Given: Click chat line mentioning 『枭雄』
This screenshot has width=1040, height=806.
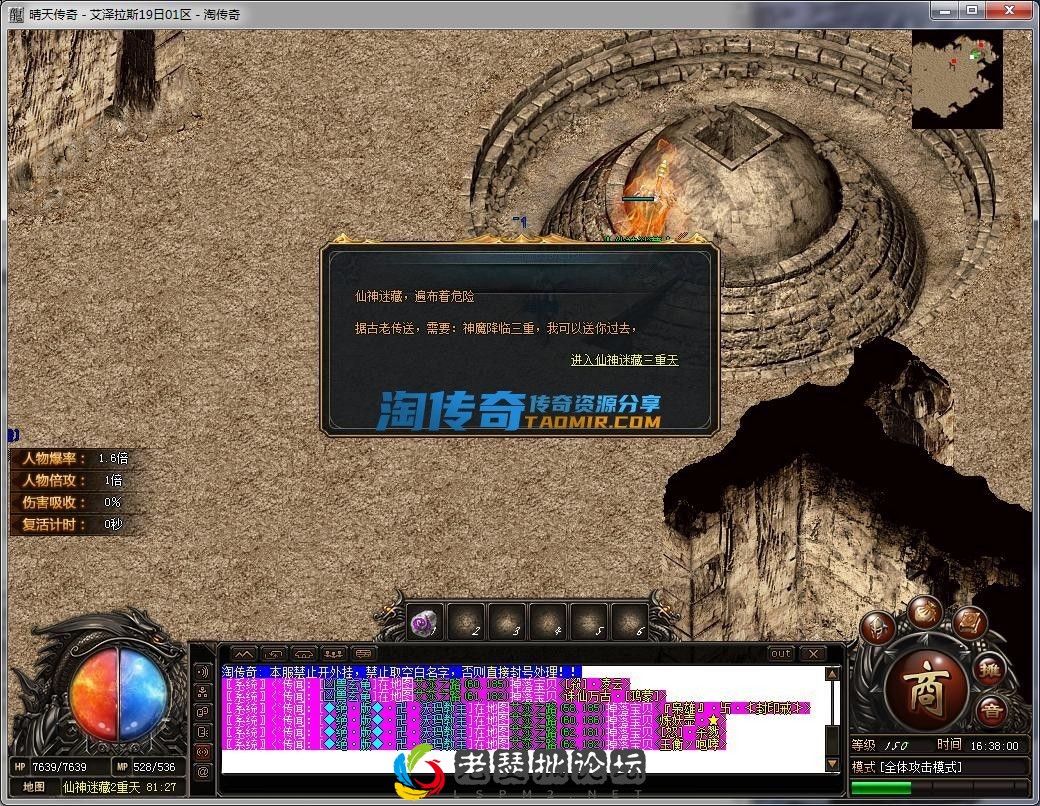Looking at the screenshot, I should pyautogui.click(x=516, y=708).
